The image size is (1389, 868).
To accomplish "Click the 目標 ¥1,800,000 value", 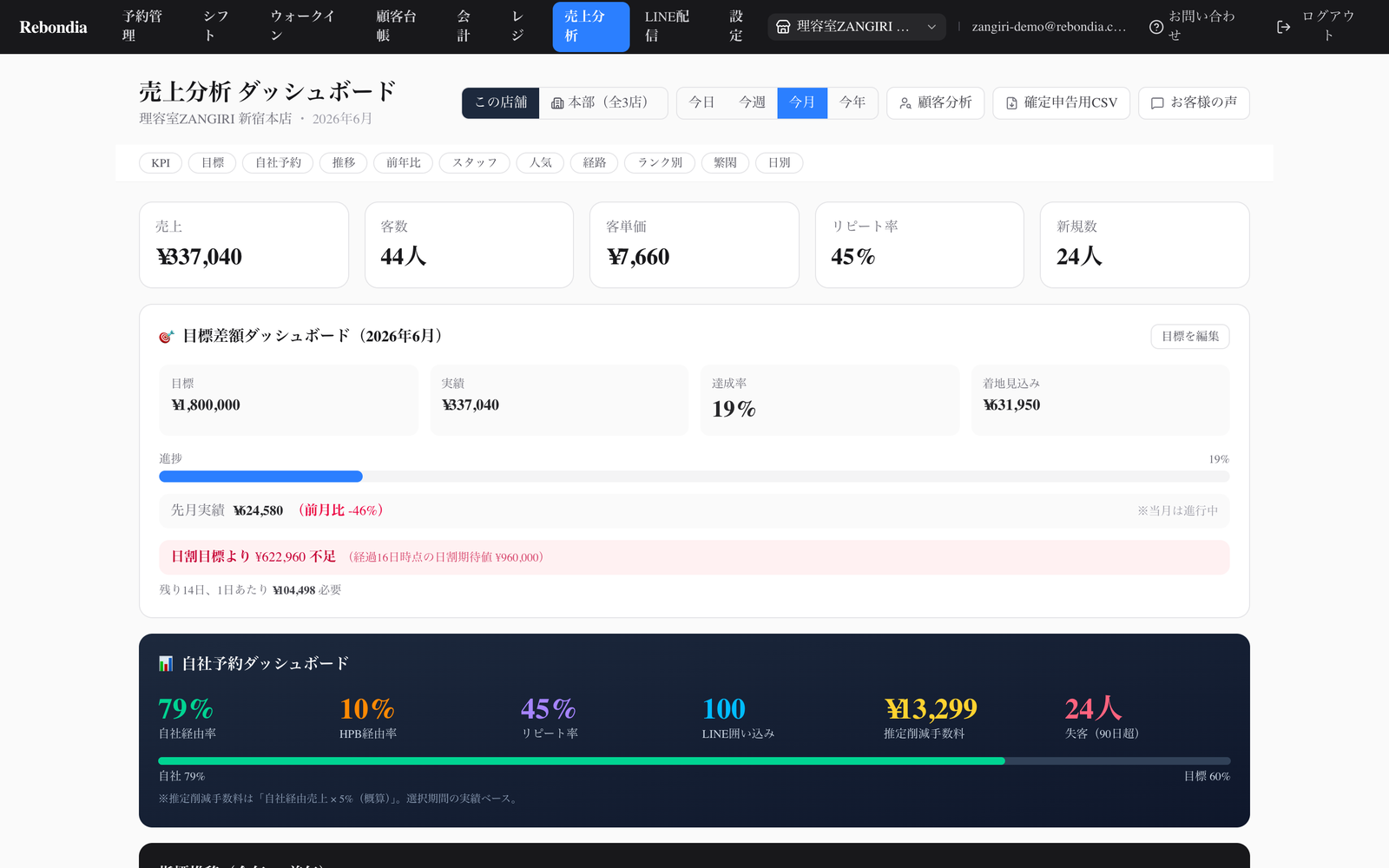I will pyautogui.click(x=206, y=404).
